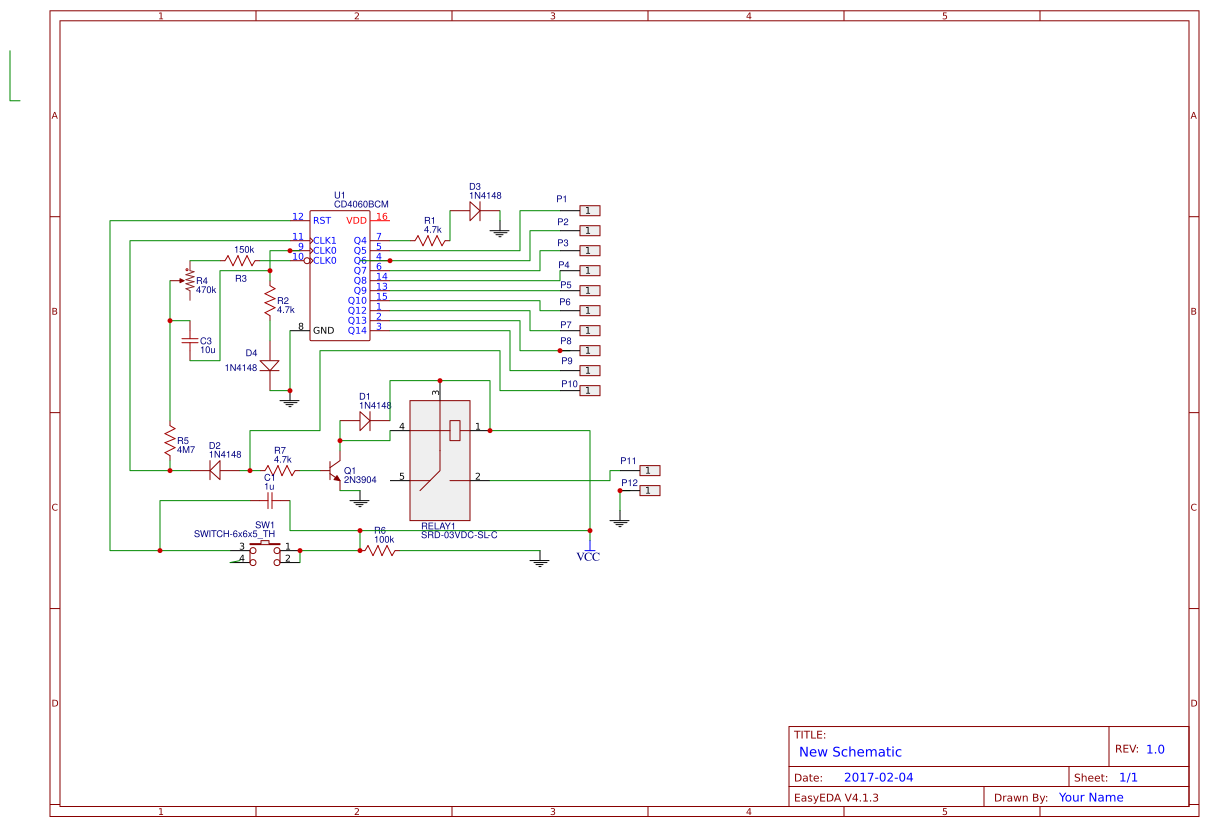Select the VCC power flag symbol
The width and height of the screenshot is (1209, 827).
click(590, 550)
